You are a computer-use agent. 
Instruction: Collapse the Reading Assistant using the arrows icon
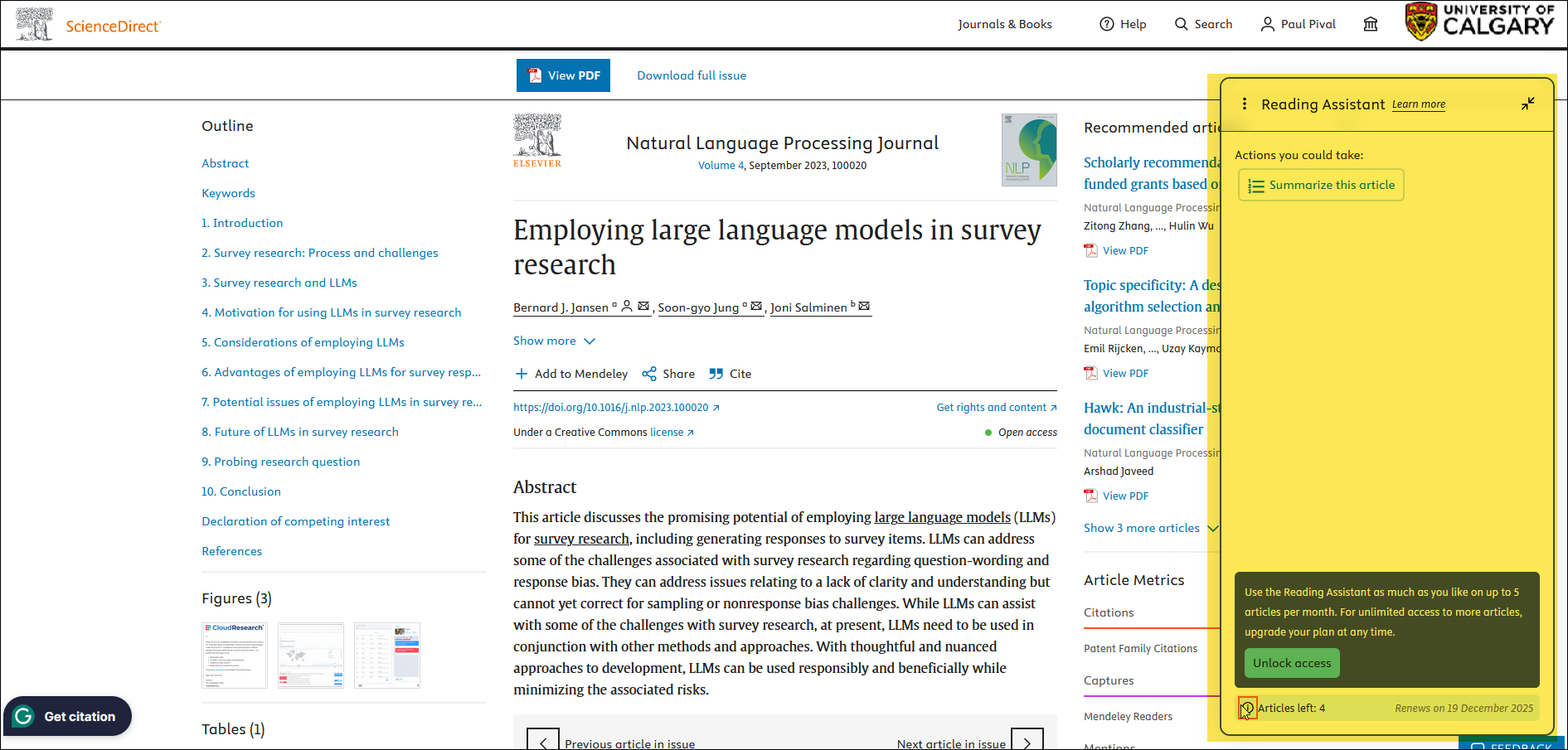1528,104
